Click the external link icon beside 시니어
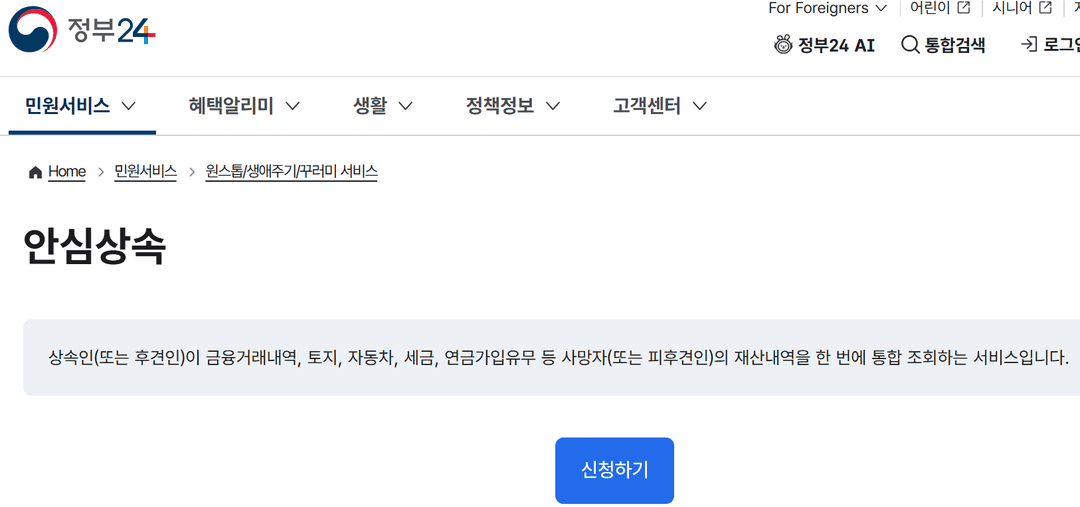Viewport: 1080px width, 507px height. coord(1046,8)
